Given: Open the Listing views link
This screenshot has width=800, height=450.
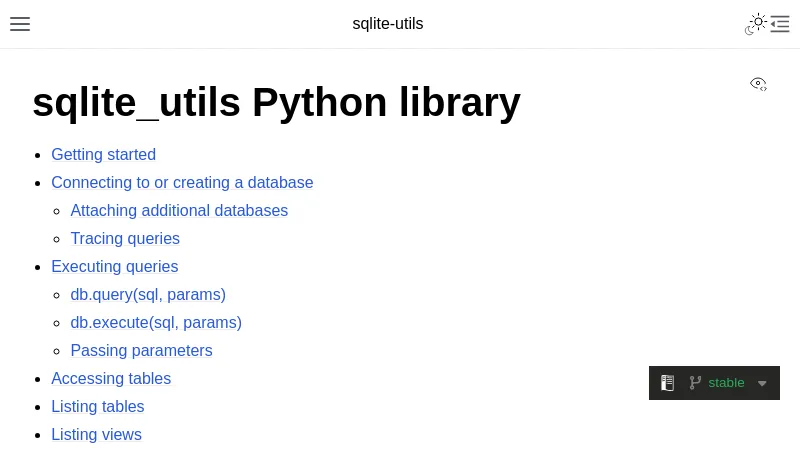Looking at the screenshot, I should pos(96,435).
